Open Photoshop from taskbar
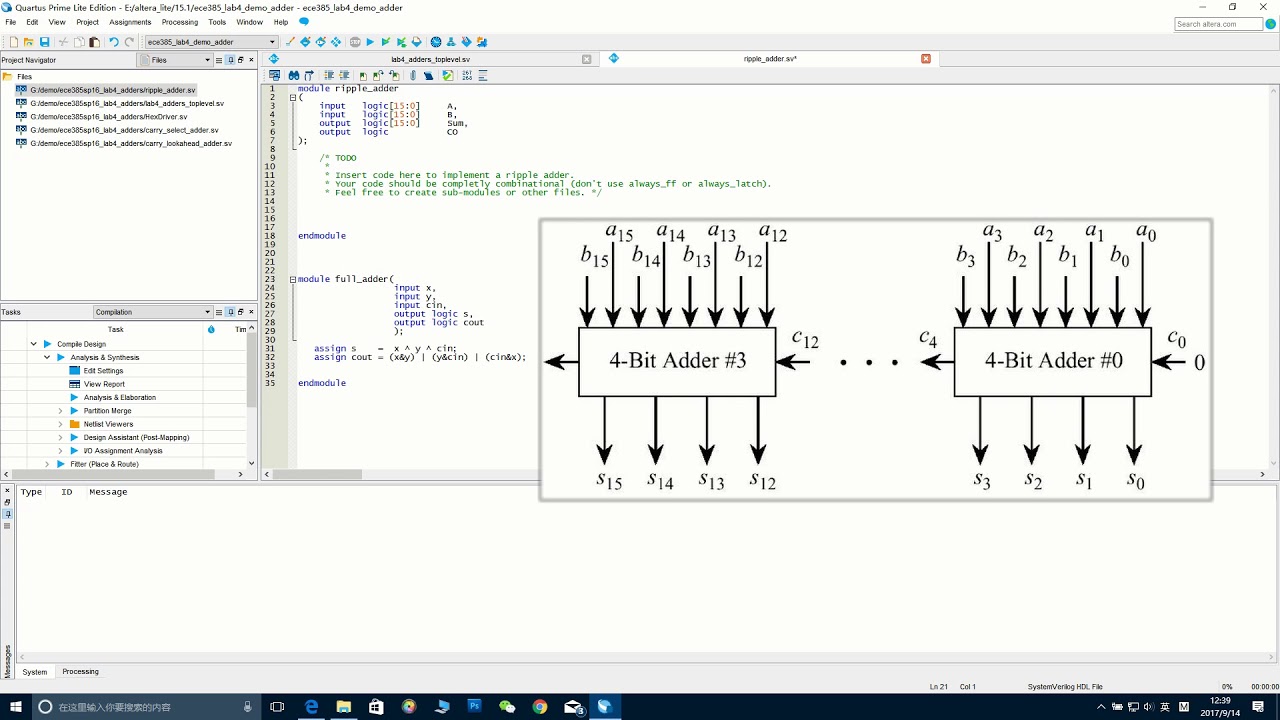This screenshot has width=1280, height=720. tap(474, 707)
